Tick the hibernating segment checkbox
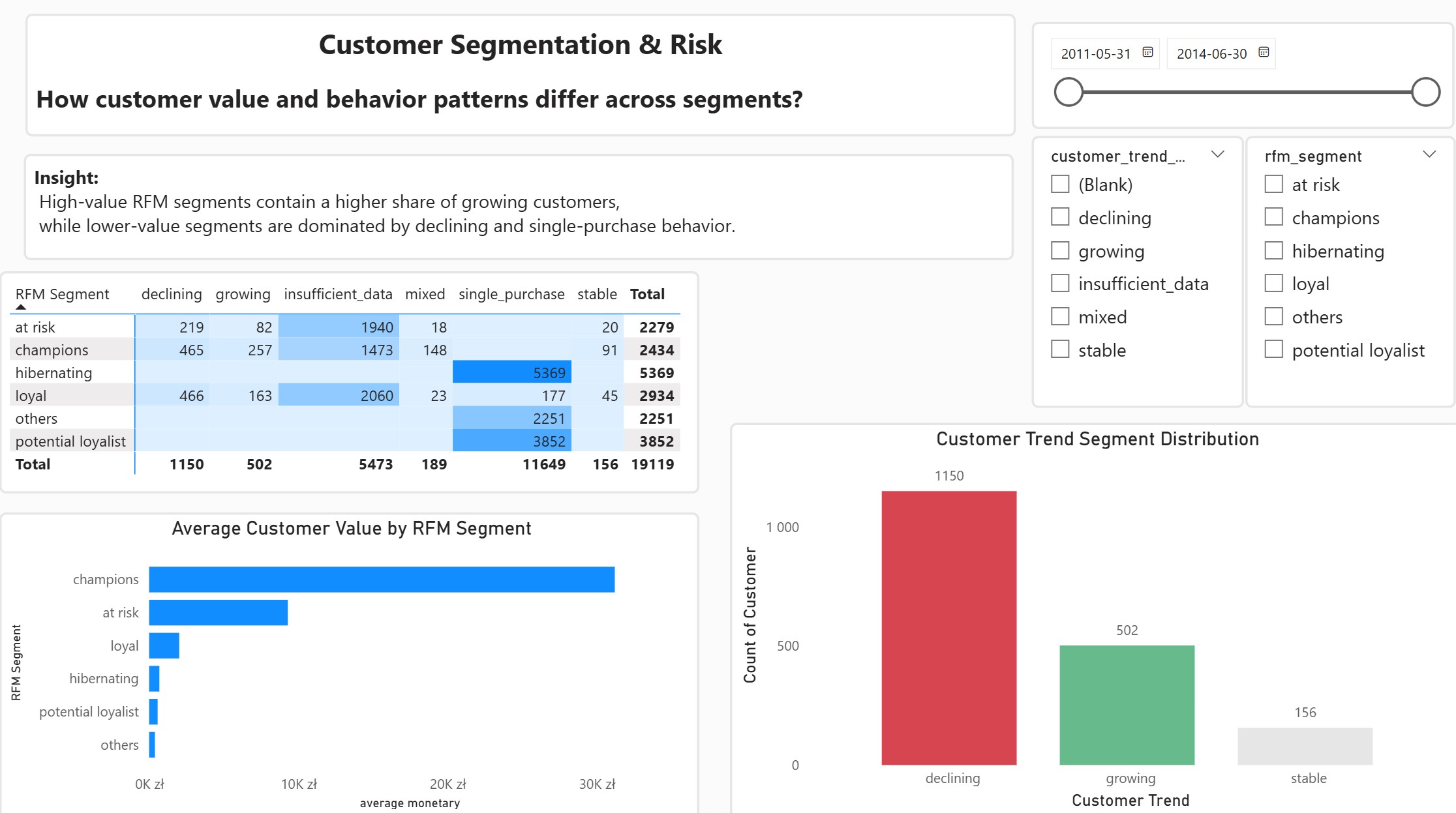Screen dimensions: 1456x813 (1273, 250)
